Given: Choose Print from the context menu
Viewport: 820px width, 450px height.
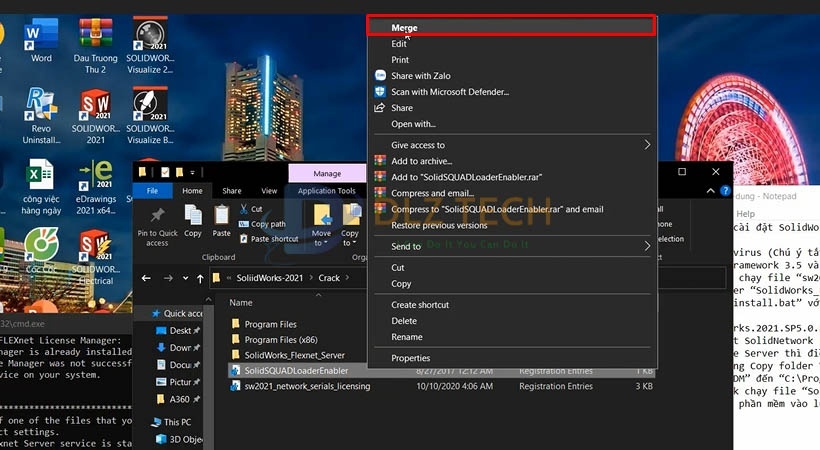Looking at the screenshot, I should pyautogui.click(x=511, y=60).
